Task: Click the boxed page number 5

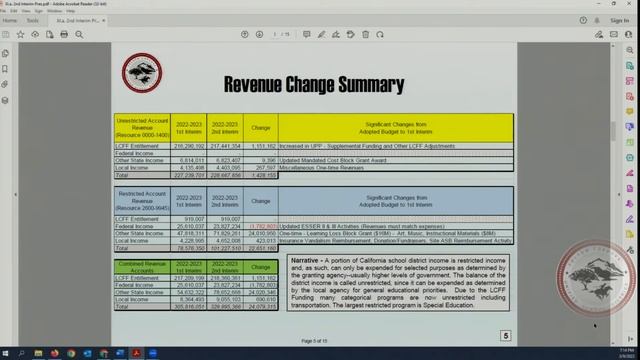Action: click(x=505, y=336)
